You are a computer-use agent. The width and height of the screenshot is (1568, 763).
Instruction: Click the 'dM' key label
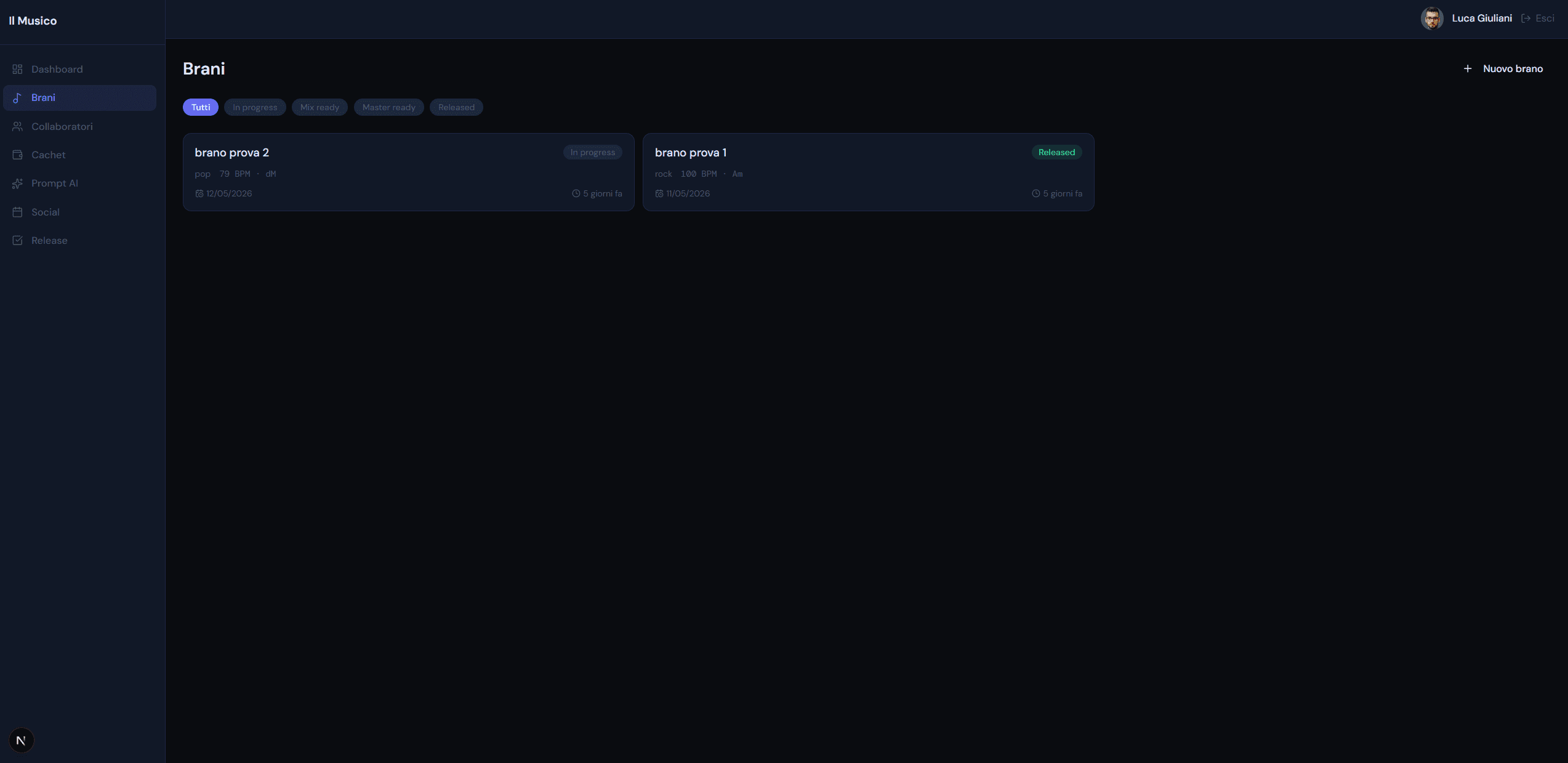[x=271, y=174]
